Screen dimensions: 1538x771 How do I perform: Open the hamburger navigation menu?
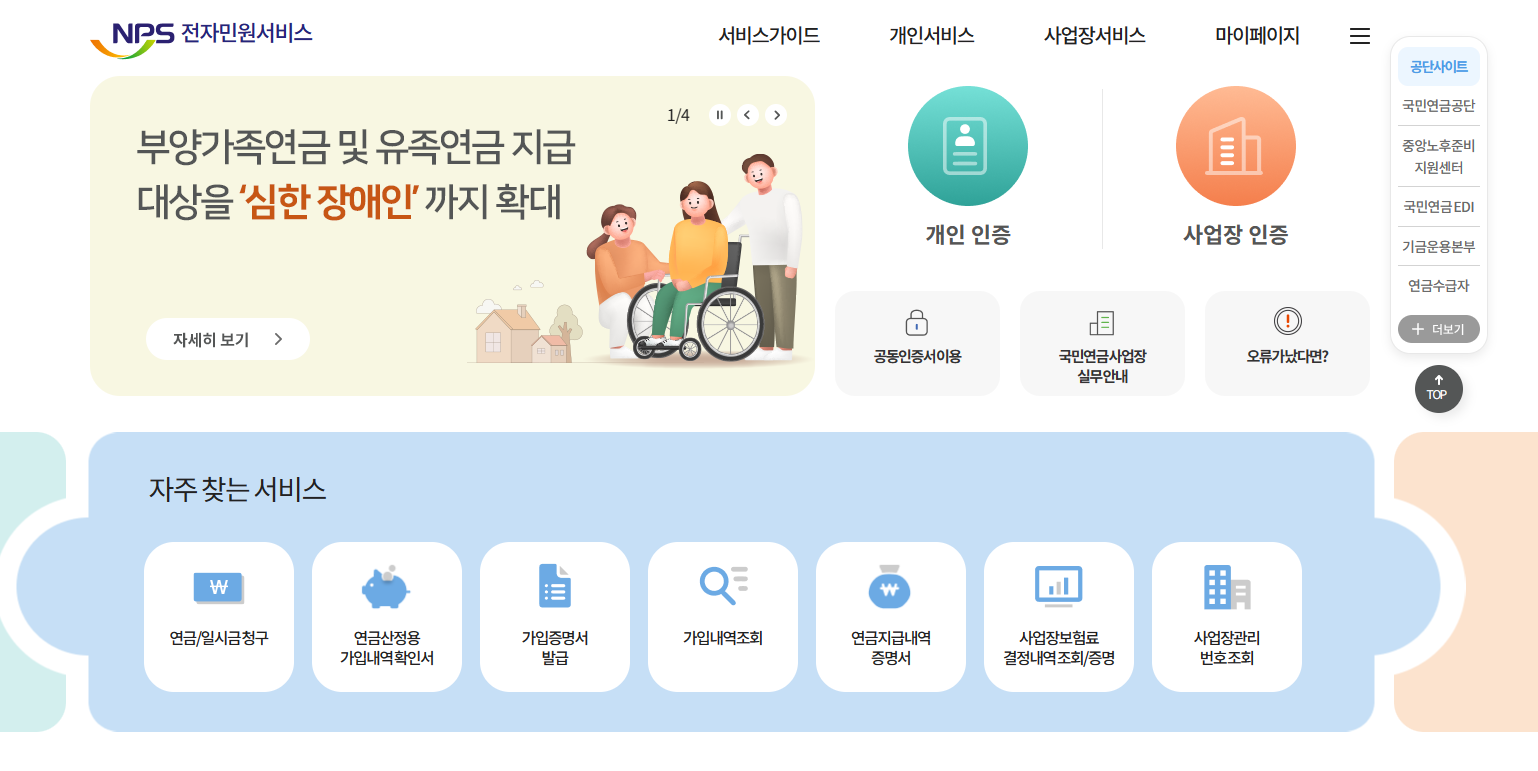click(x=1360, y=35)
